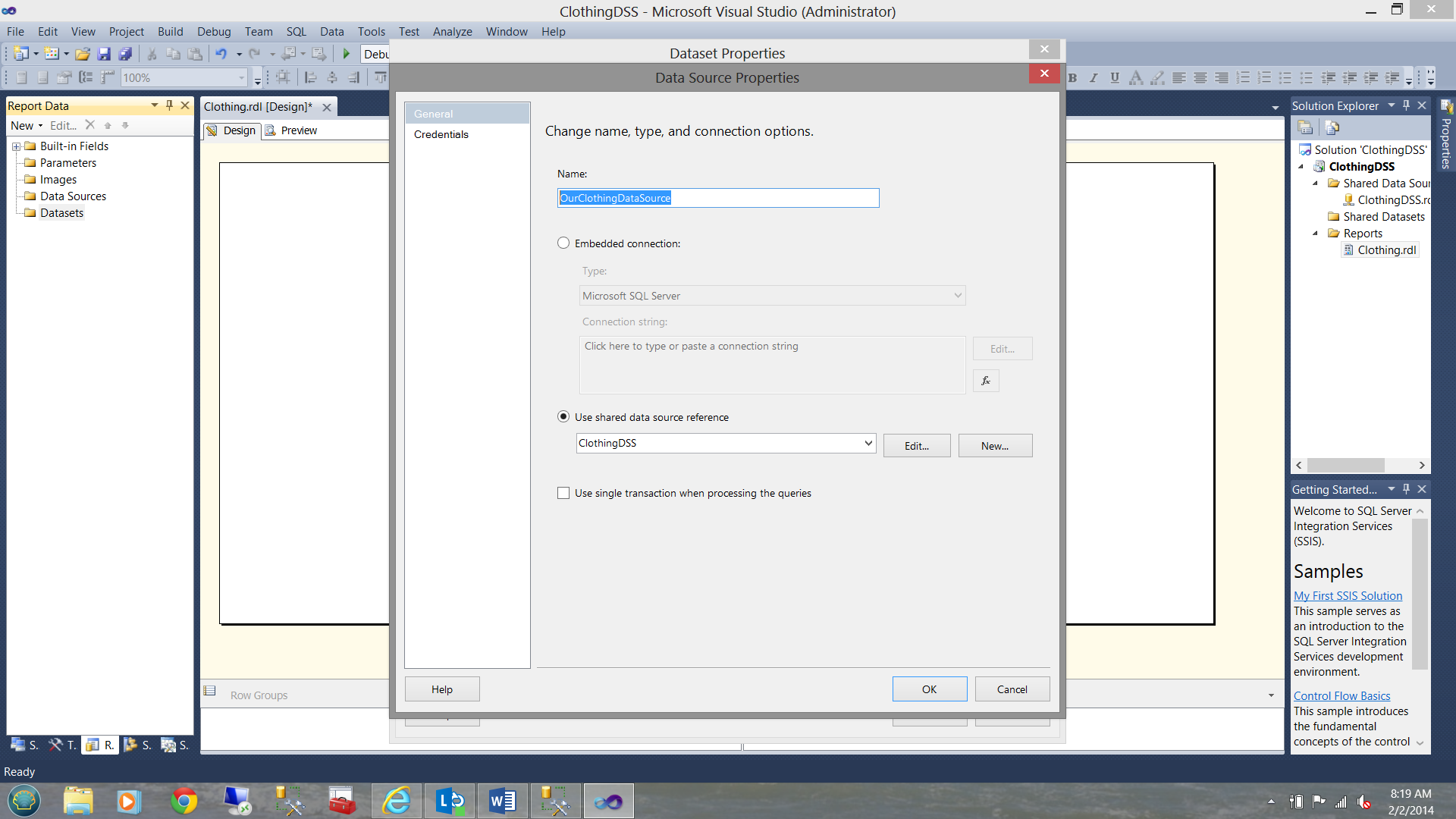Collapse the Reports folder in Solution Explorer
Image resolution: width=1456 pixels, height=819 pixels.
[x=1316, y=234]
